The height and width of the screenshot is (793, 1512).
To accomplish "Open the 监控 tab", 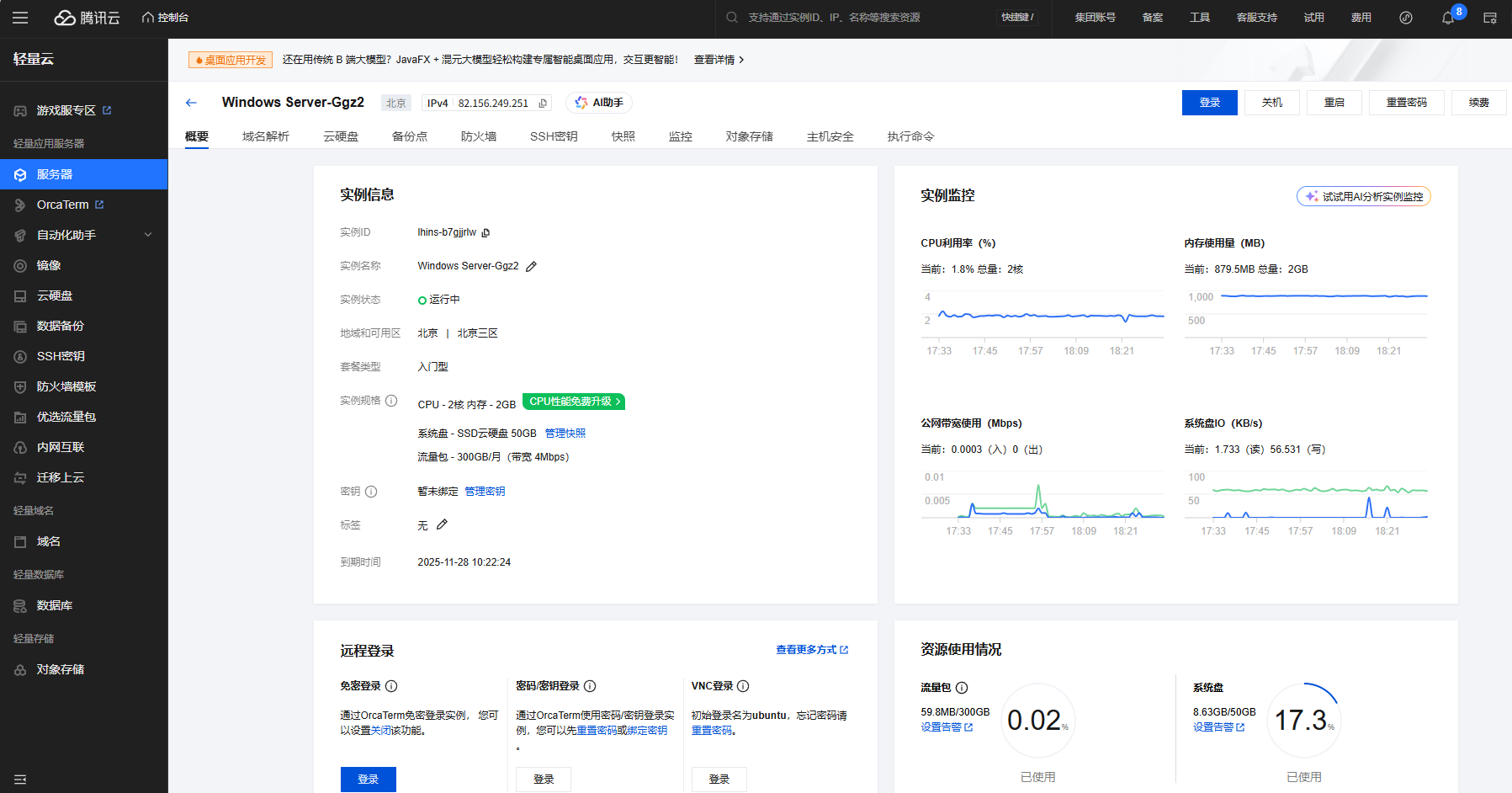I will click(x=681, y=136).
